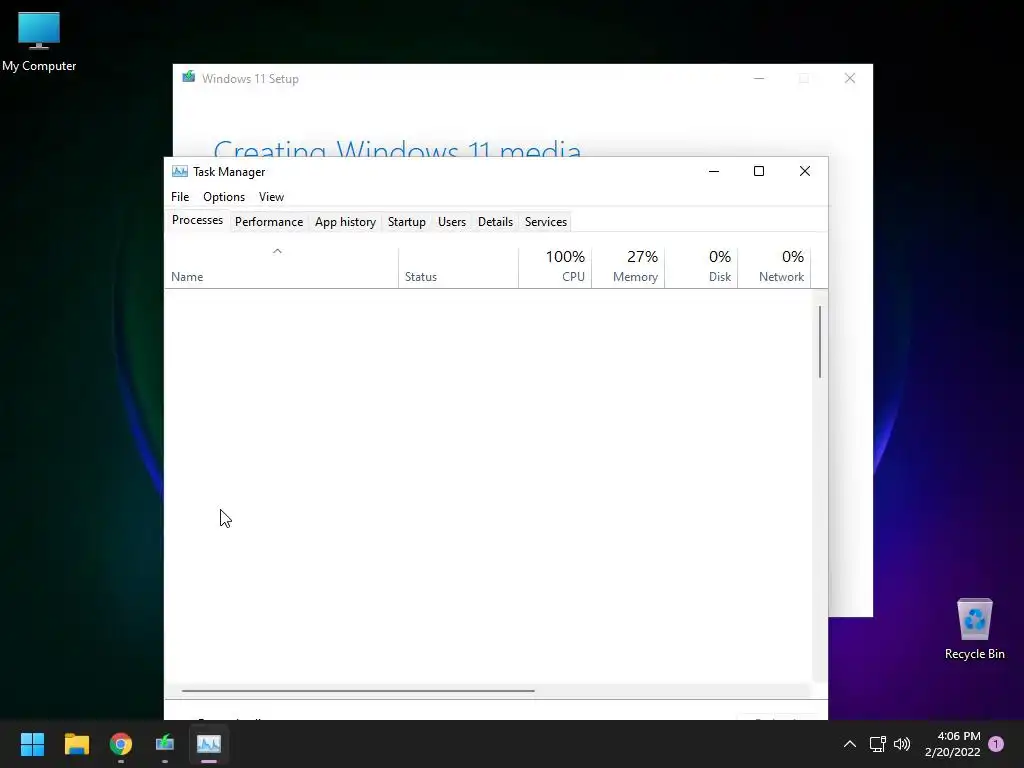The width and height of the screenshot is (1024, 768).
Task: Minimize the Task Manager window
Action: tap(714, 171)
